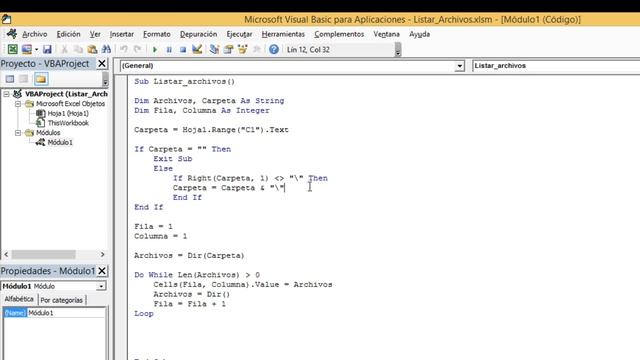Click the Undo toolbar icon
This screenshot has height=360, width=640.
pyautogui.click(x=123, y=49)
